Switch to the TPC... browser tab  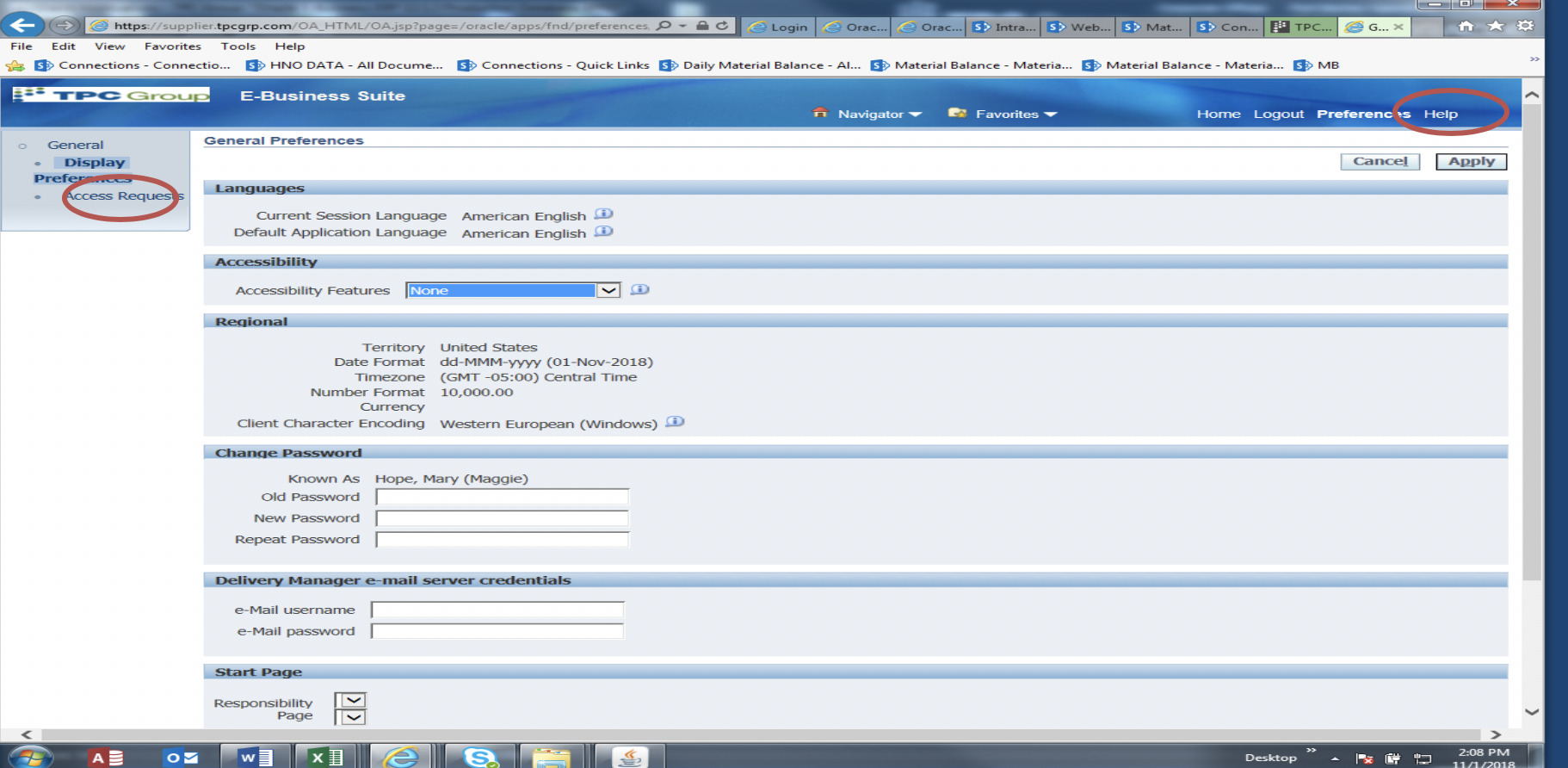click(x=1303, y=27)
